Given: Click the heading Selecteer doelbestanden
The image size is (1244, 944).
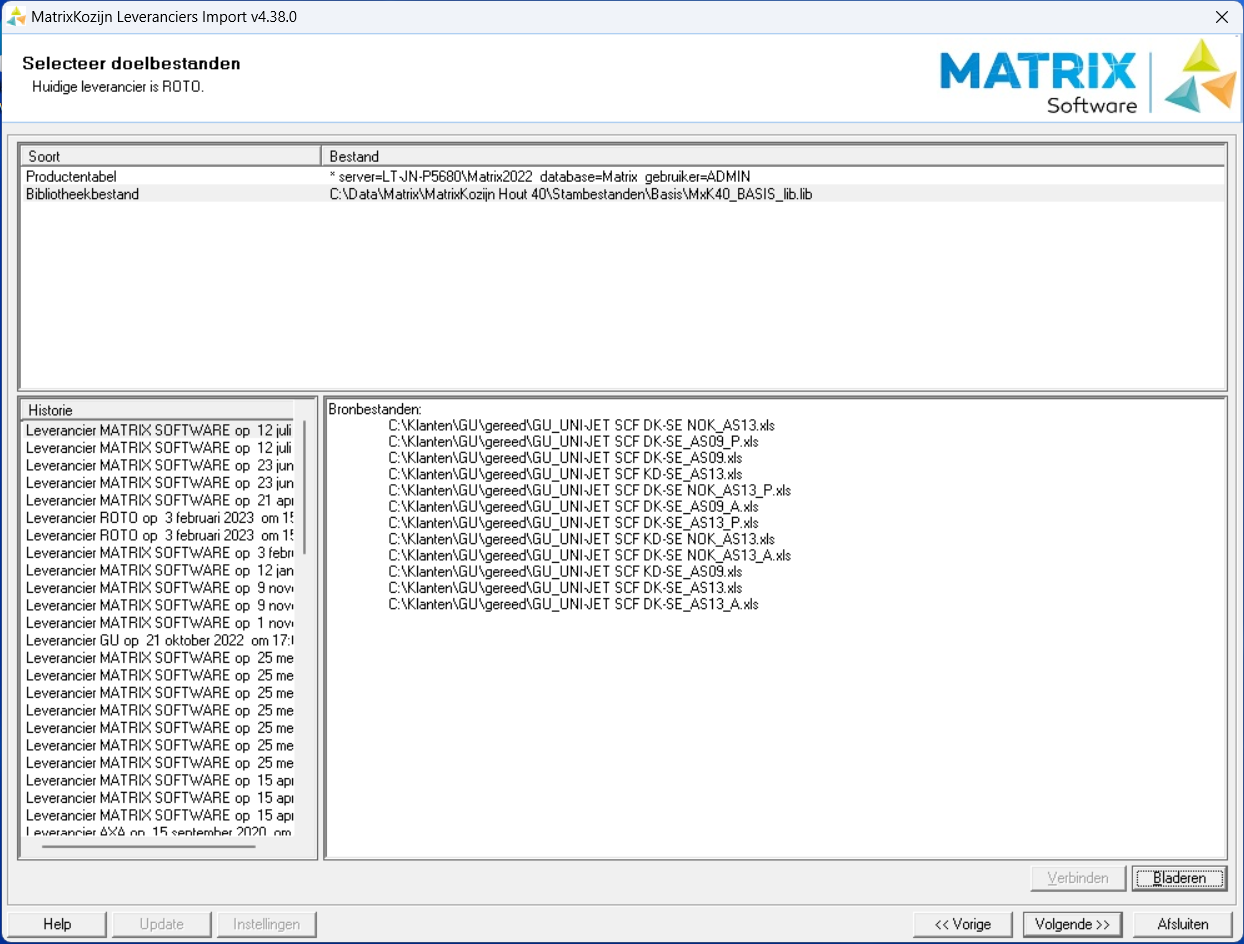Looking at the screenshot, I should tap(131, 64).
